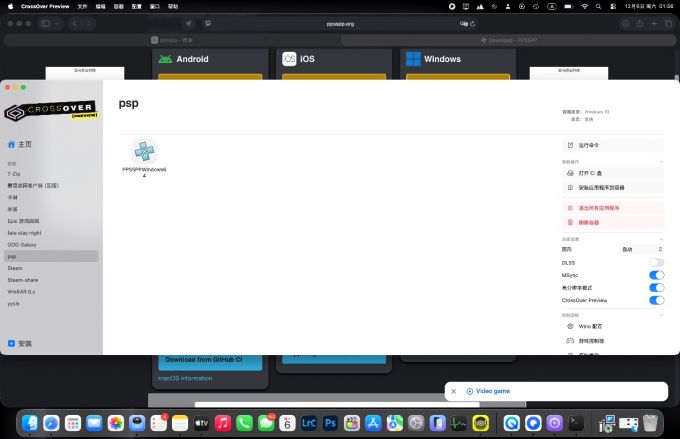
Task: Open Wi-Fi status in the menu bar
Action: (585, 7)
